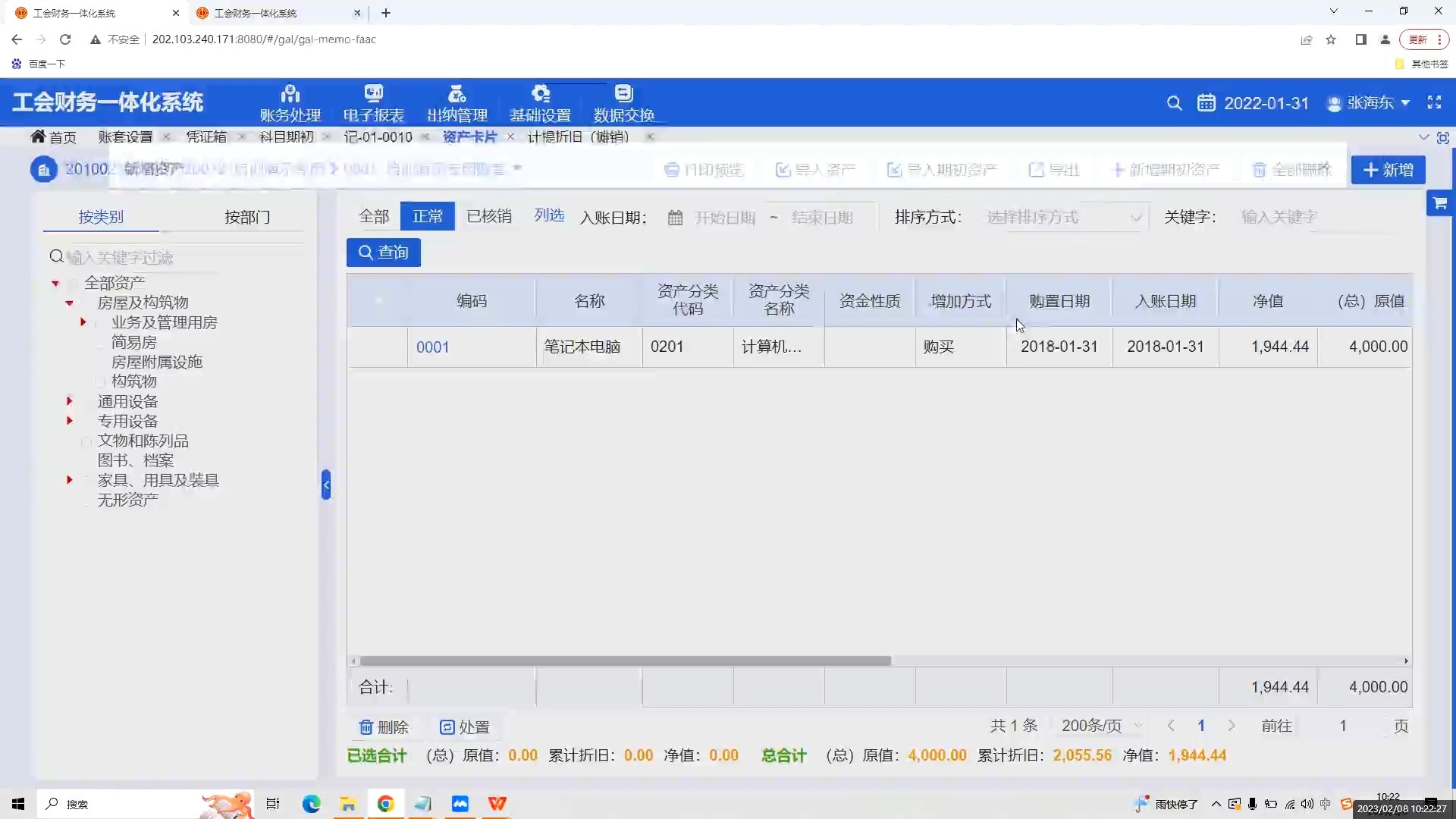
Task: Open the tab list chevron dropdown
Action: coord(1423,137)
